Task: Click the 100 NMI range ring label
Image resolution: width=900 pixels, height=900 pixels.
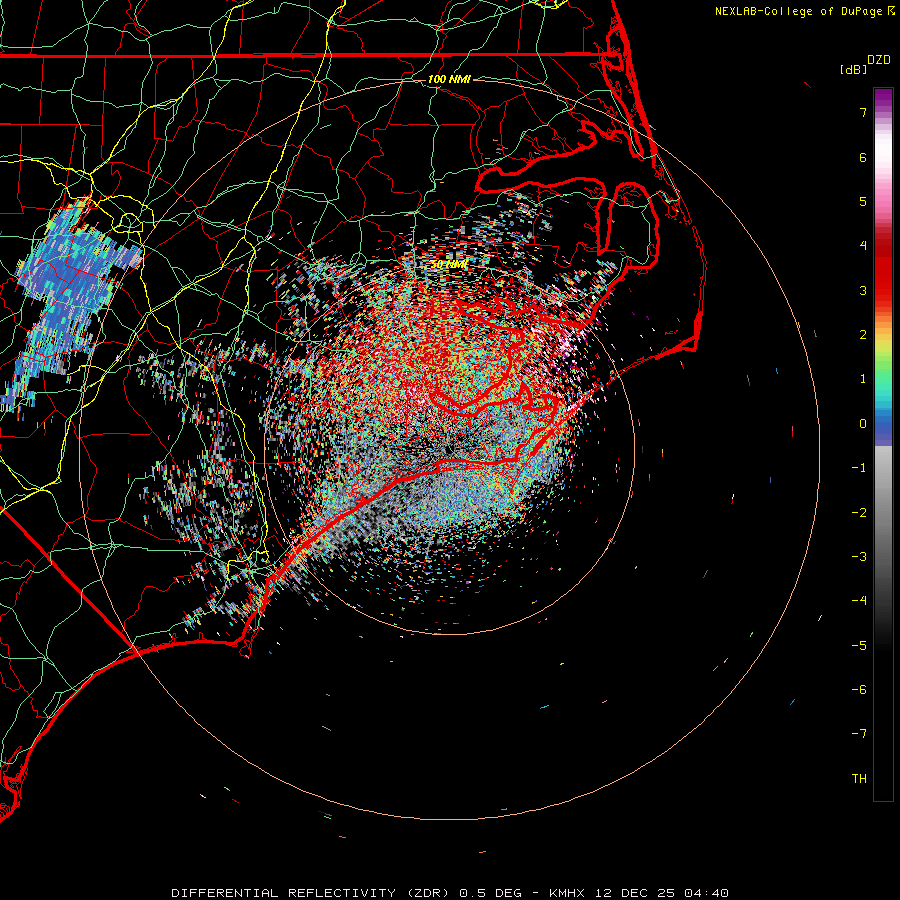Action: (x=449, y=79)
